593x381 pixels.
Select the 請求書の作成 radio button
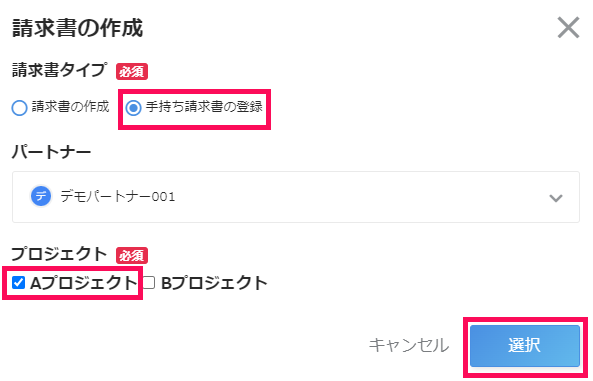pos(19,108)
